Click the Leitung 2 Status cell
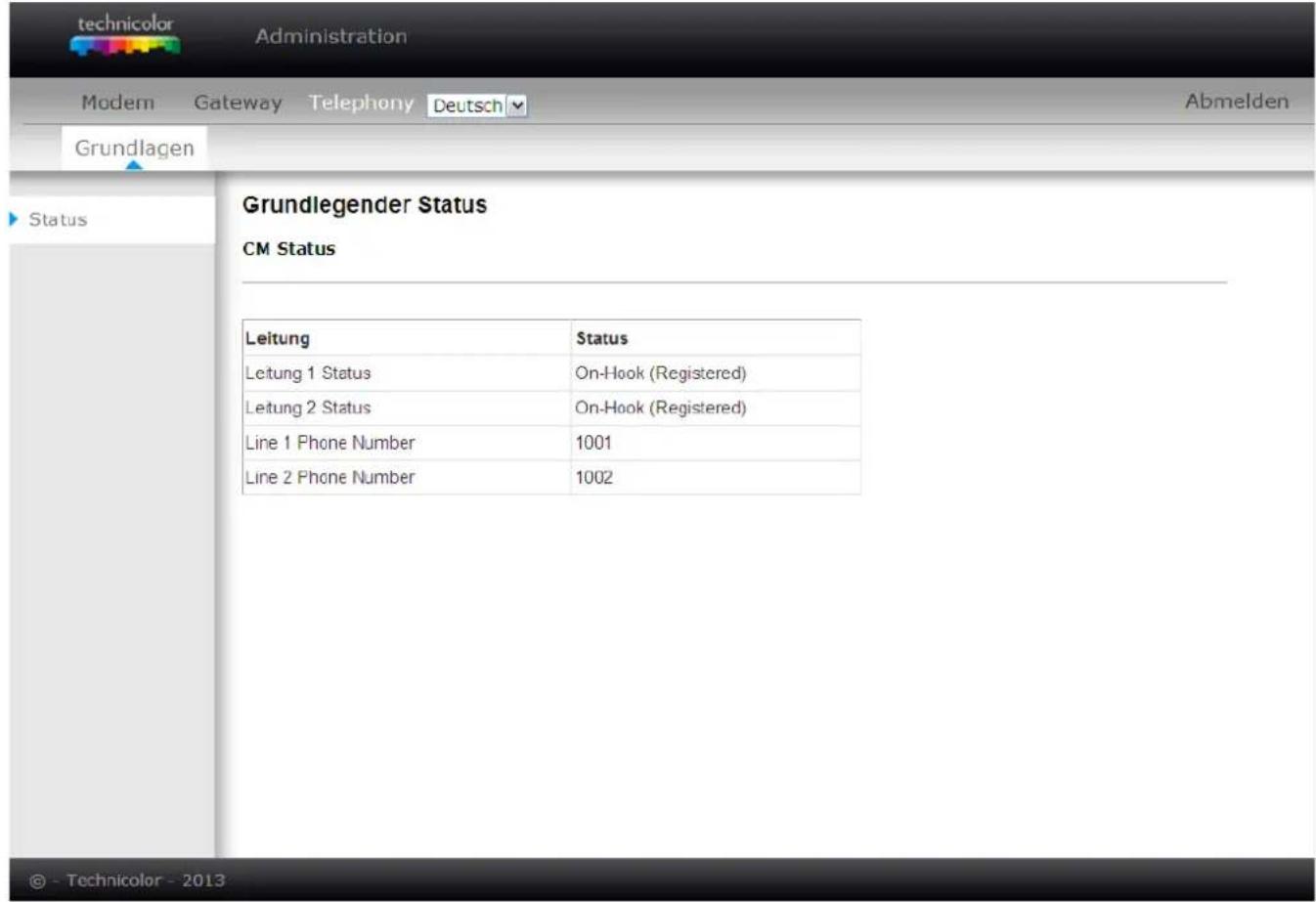The image size is (1316, 902). coord(407,408)
